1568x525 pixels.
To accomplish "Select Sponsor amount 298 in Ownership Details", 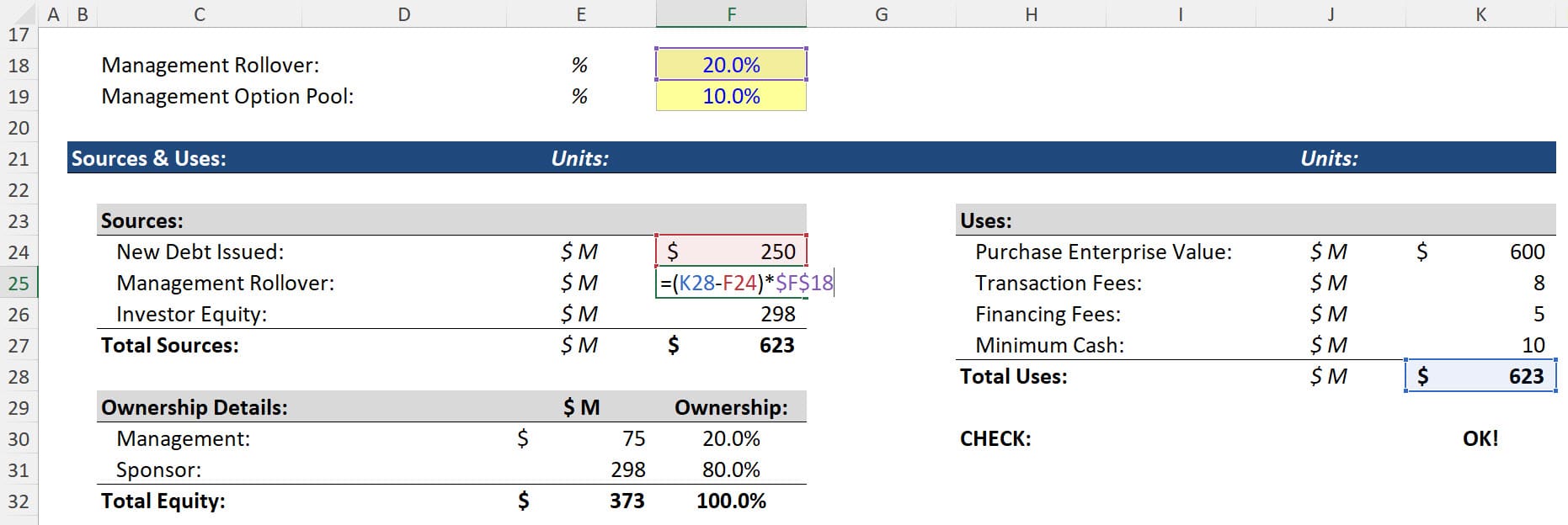I will click(x=581, y=469).
